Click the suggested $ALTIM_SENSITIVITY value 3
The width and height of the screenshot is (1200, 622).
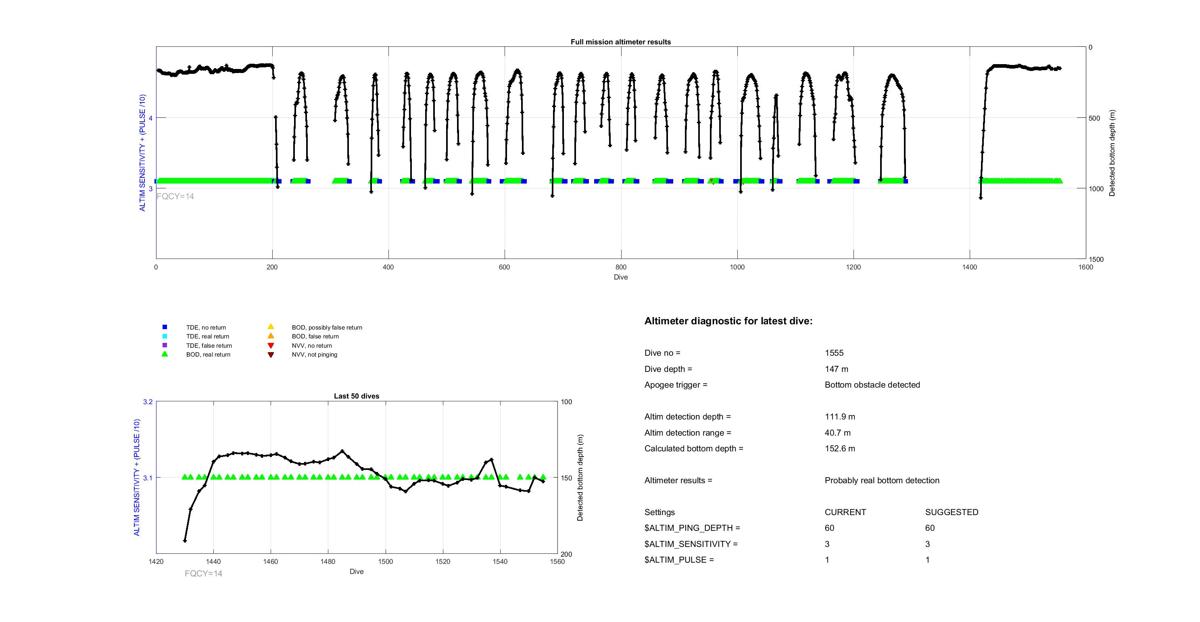928,544
